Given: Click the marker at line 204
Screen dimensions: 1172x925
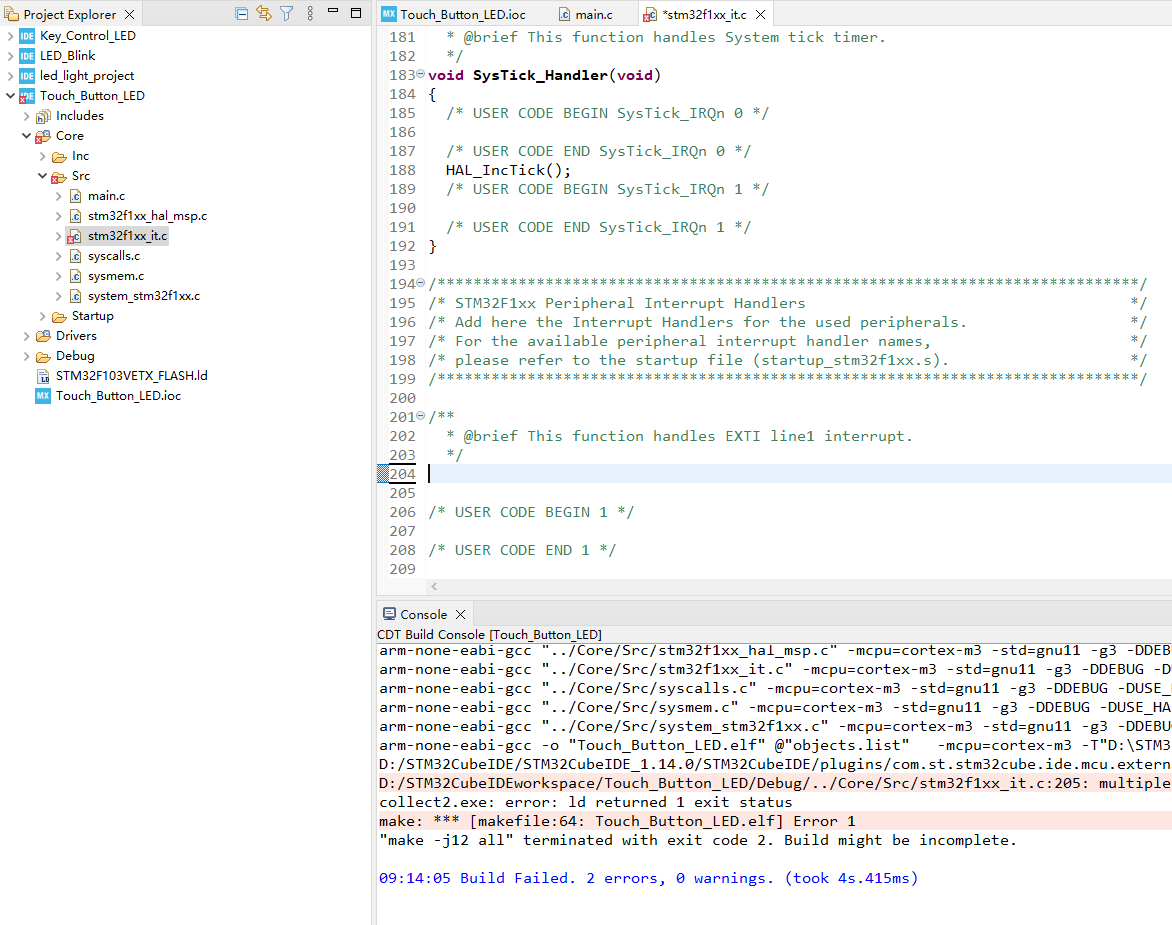Looking at the screenshot, I should (383, 474).
